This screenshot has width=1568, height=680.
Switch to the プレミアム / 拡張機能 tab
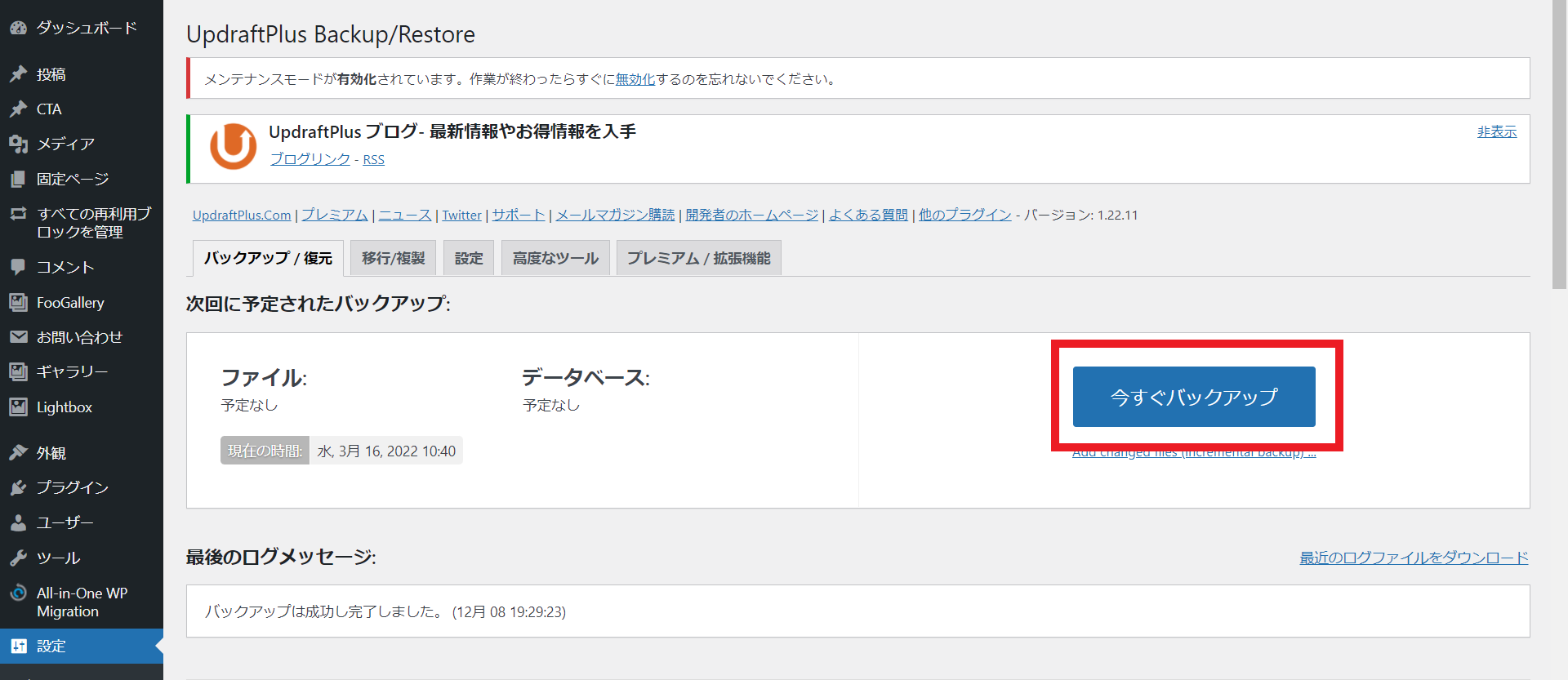[x=699, y=258]
